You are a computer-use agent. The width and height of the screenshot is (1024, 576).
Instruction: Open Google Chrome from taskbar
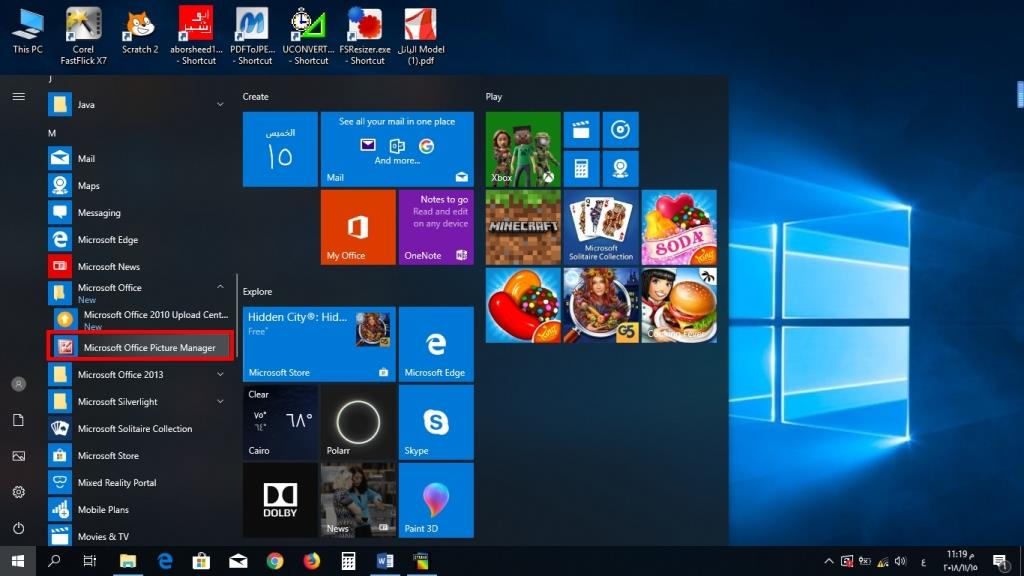coord(275,561)
